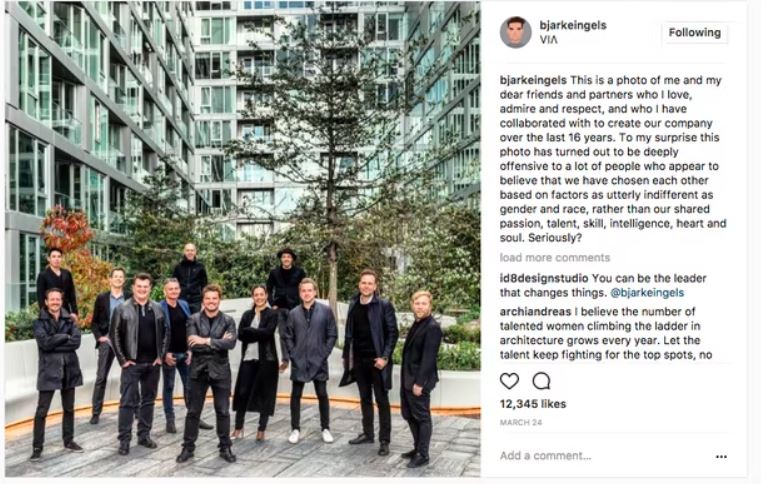The height and width of the screenshot is (484, 761).
Task: Toggle the Following button
Action: (695, 33)
